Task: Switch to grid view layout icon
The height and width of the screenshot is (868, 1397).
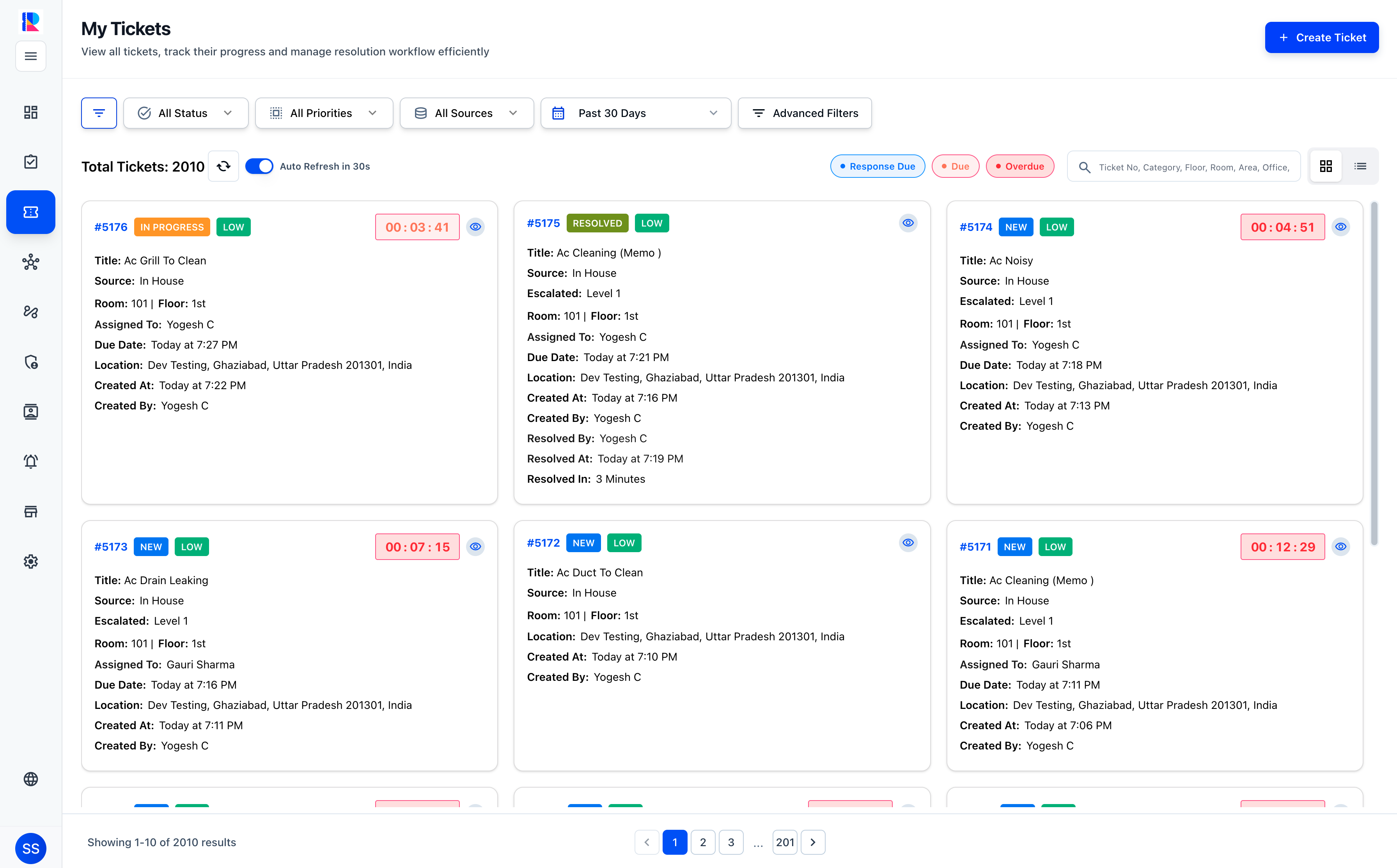Action: [1325, 167]
